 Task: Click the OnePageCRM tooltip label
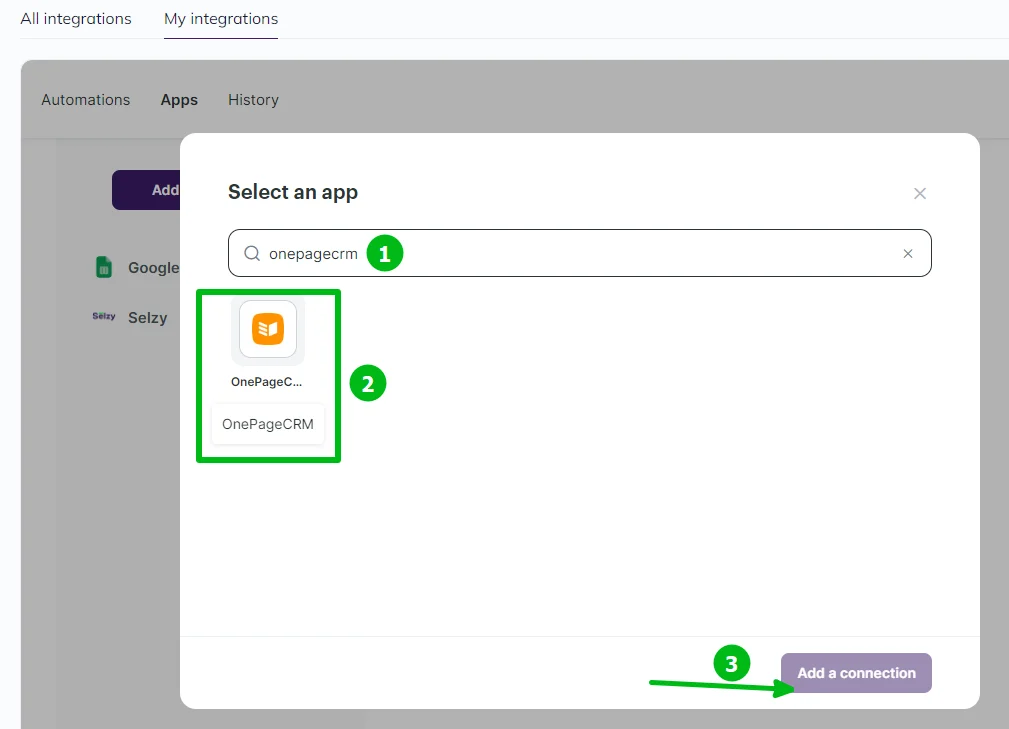click(268, 424)
